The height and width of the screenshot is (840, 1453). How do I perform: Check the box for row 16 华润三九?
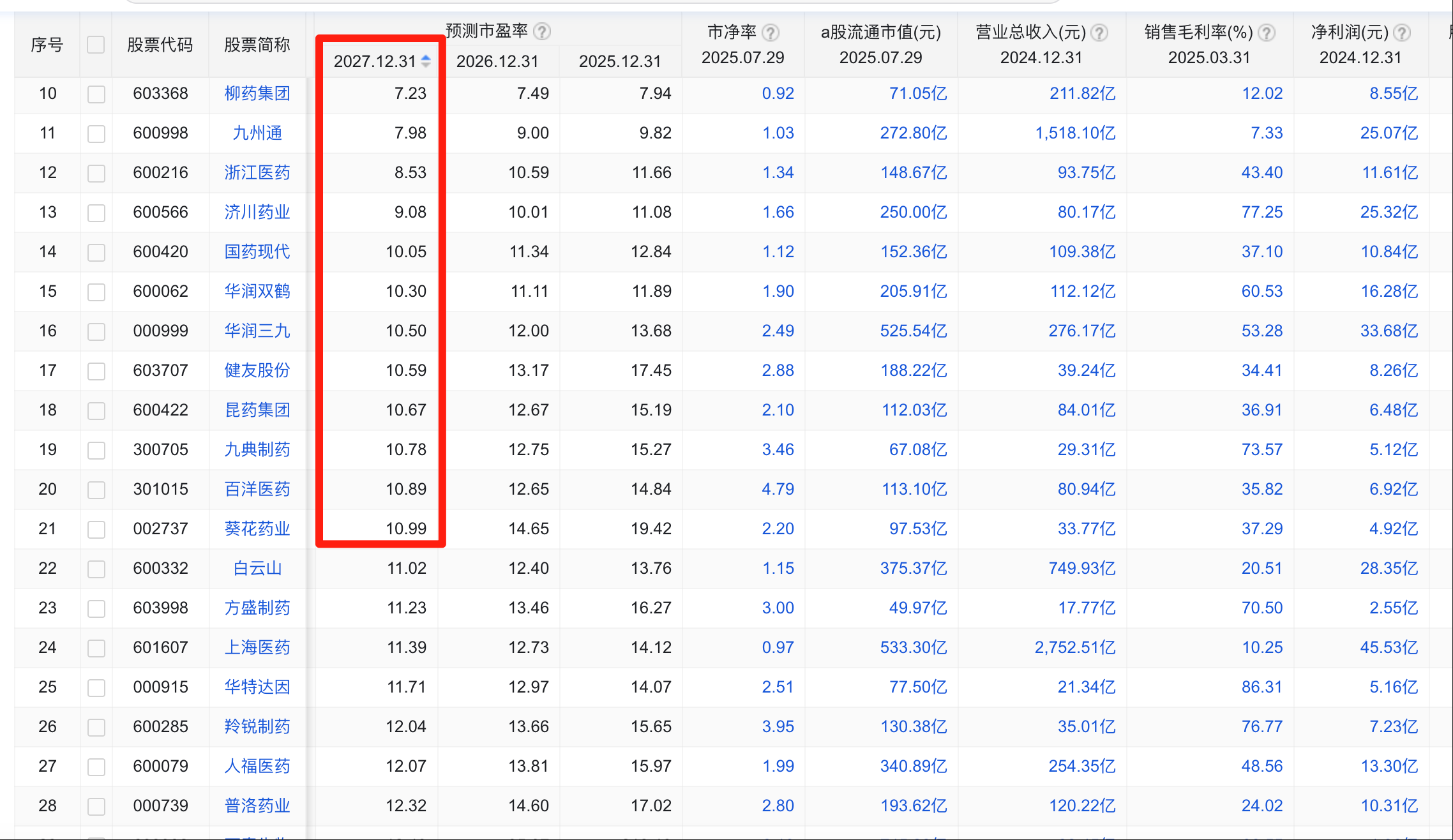point(96,332)
